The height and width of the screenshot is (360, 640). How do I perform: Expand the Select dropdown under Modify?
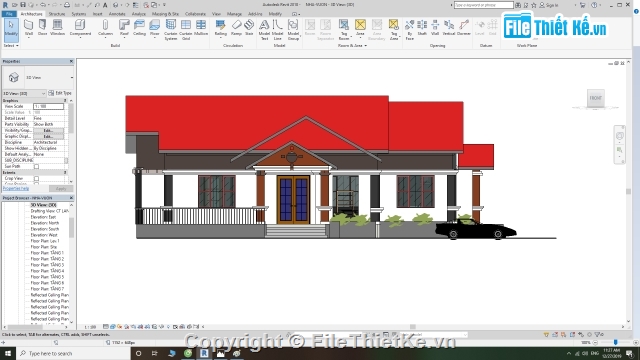[11, 46]
